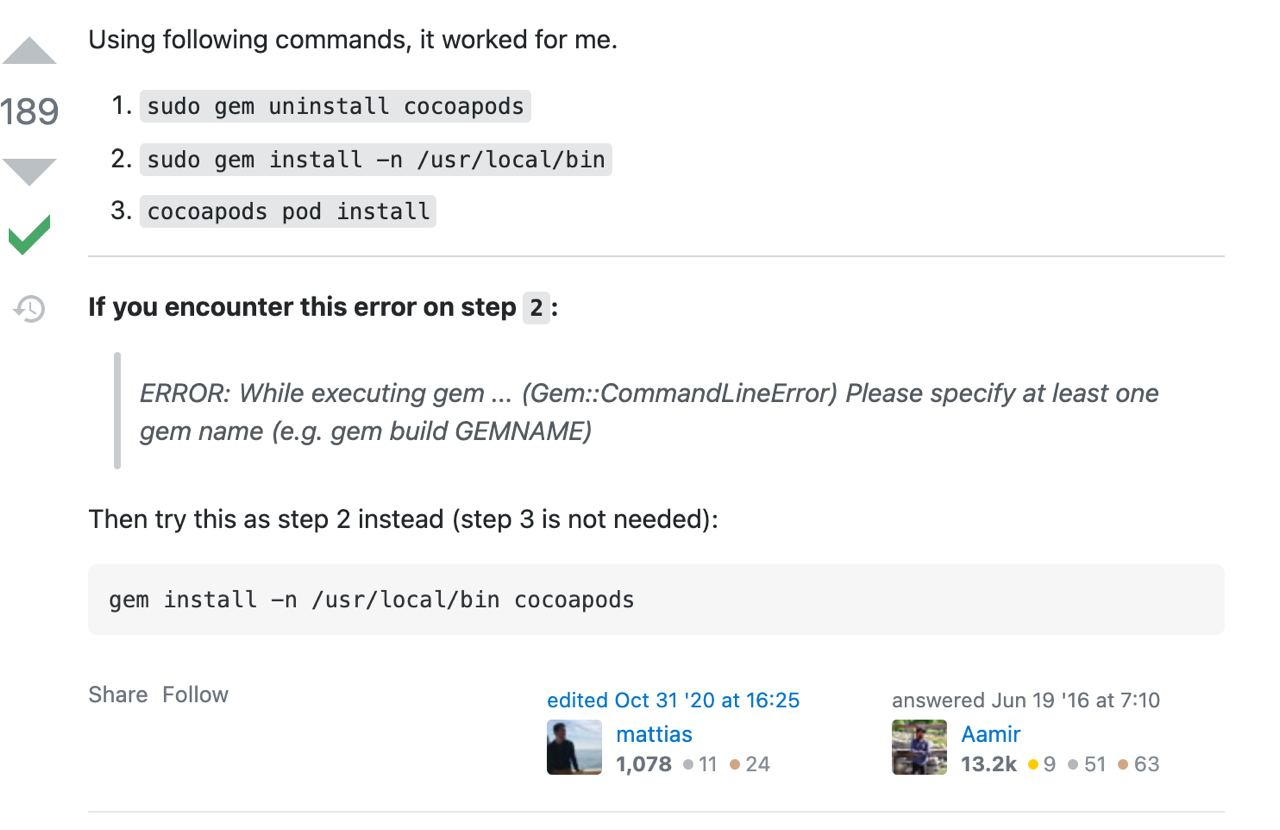Click the vote count number 189

pos(29,111)
